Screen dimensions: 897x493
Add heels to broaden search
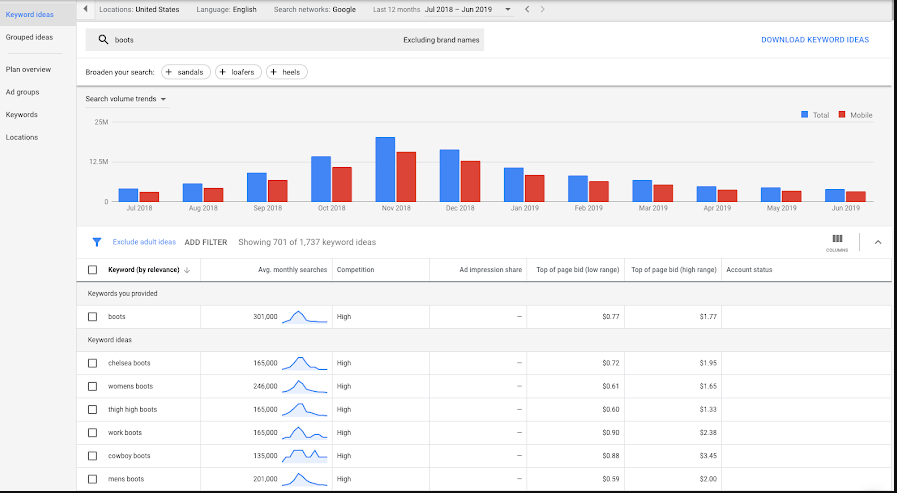(x=287, y=72)
